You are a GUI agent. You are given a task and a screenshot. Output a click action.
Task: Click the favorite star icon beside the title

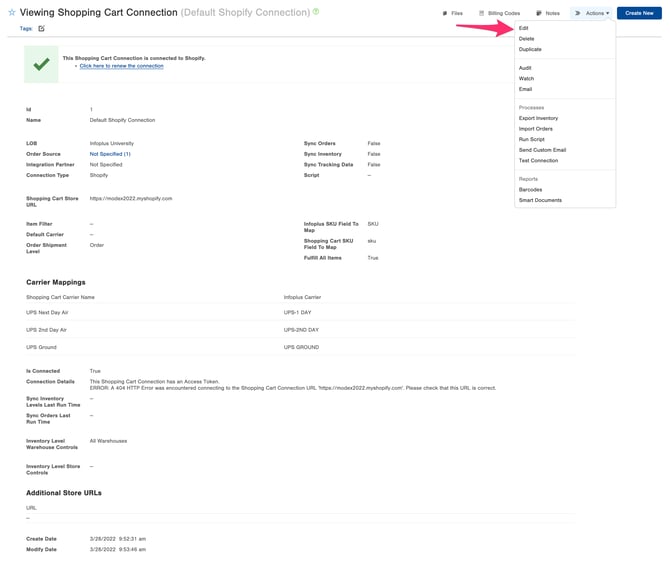(12, 13)
